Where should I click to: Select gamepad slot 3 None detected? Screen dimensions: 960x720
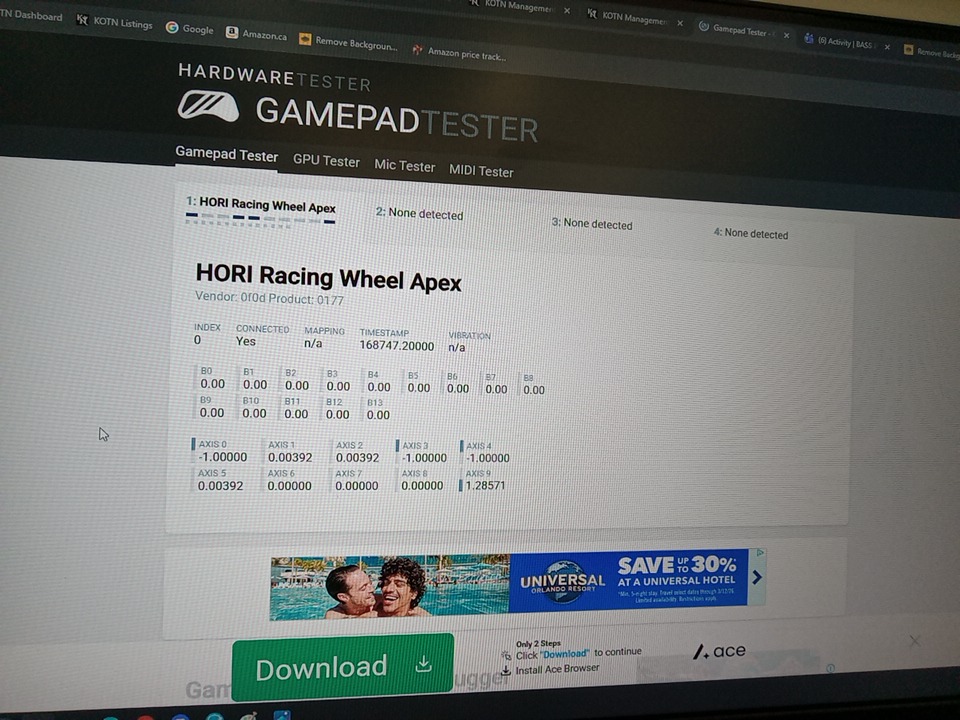[x=592, y=224]
